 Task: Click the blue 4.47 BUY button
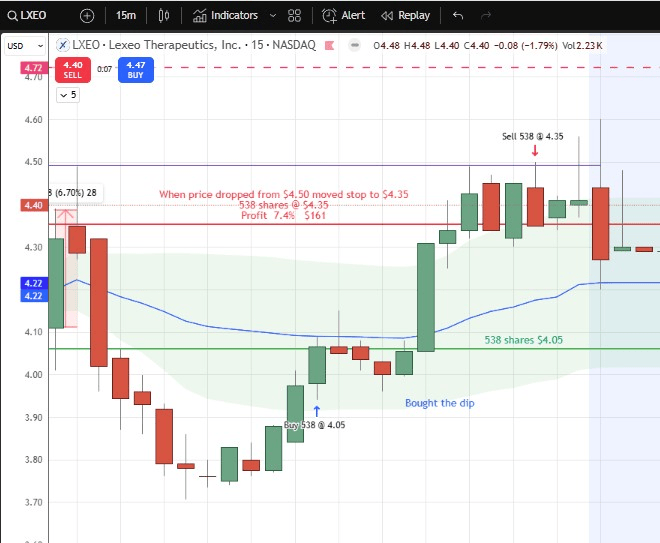click(136, 70)
